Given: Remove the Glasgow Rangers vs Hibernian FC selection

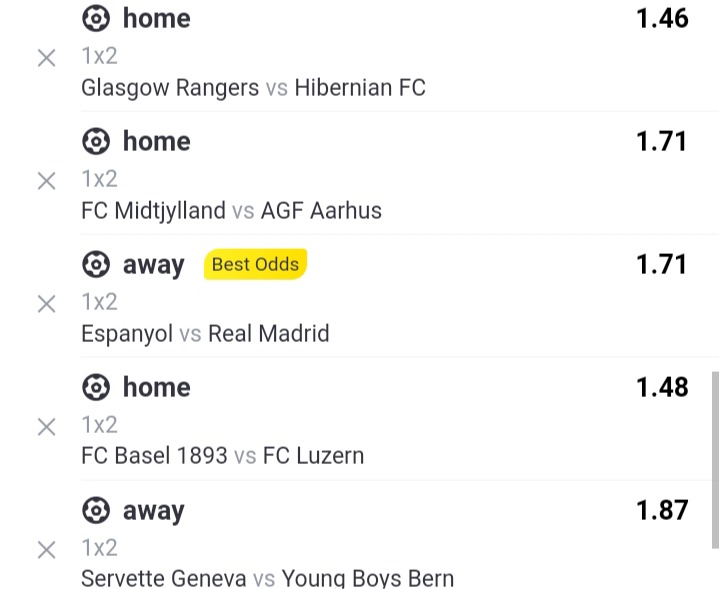Looking at the screenshot, I should [46, 58].
